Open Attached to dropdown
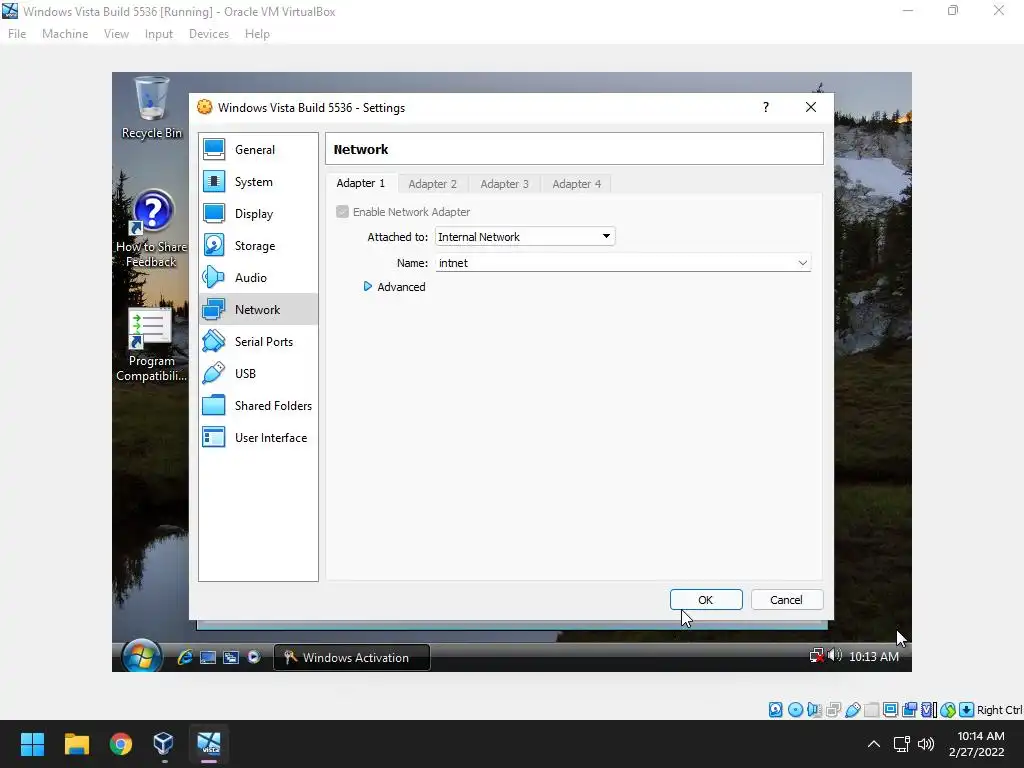Viewport: 1024px width, 768px height. pyautogui.click(x=525, y=236)
